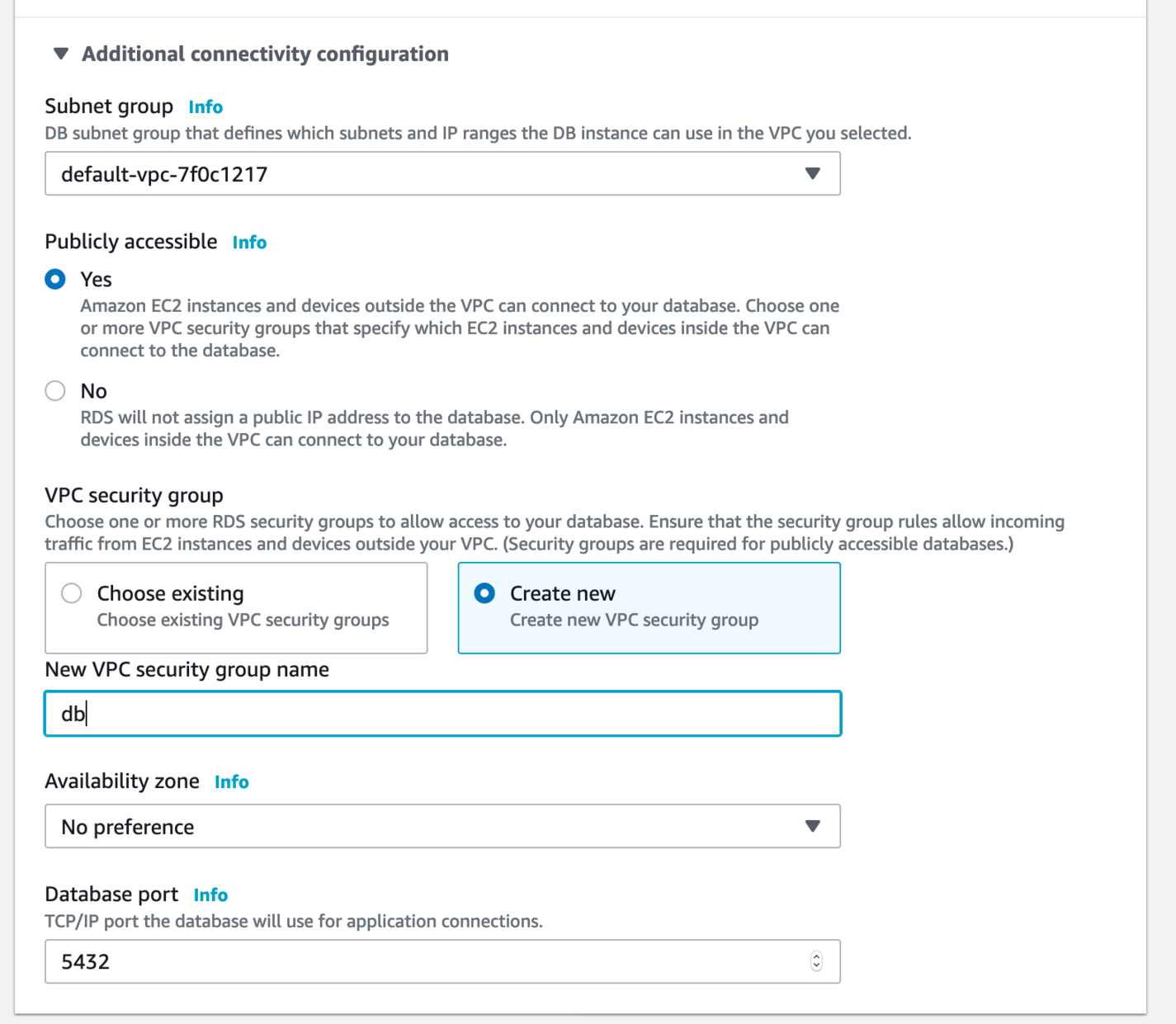Click Publicly accessible Info link
Screen dimensions: 1176x1024
coord(249,243)
